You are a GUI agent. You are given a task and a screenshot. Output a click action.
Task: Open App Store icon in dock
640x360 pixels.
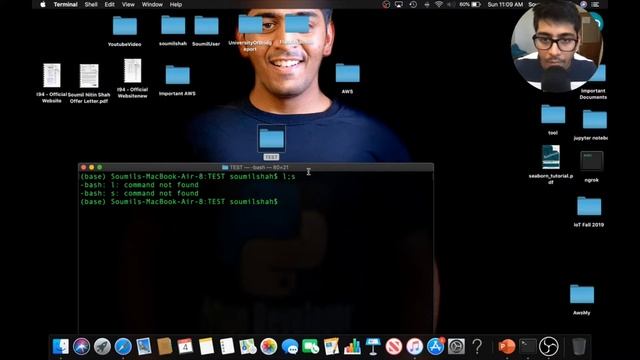coord(436,347)
